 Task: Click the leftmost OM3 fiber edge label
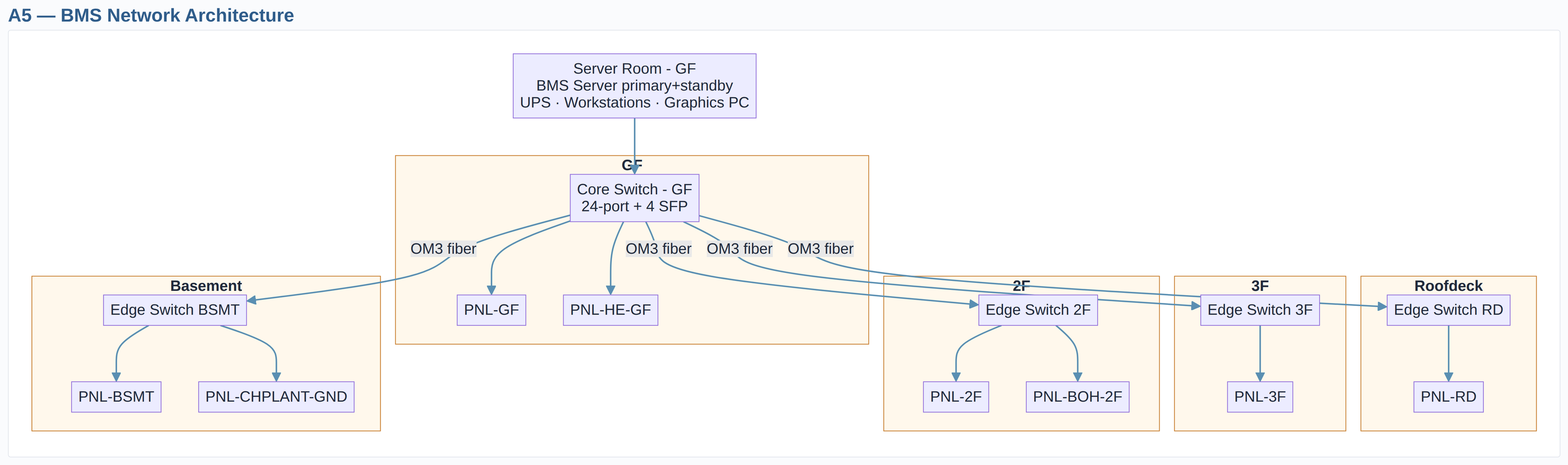coord(443,248)
